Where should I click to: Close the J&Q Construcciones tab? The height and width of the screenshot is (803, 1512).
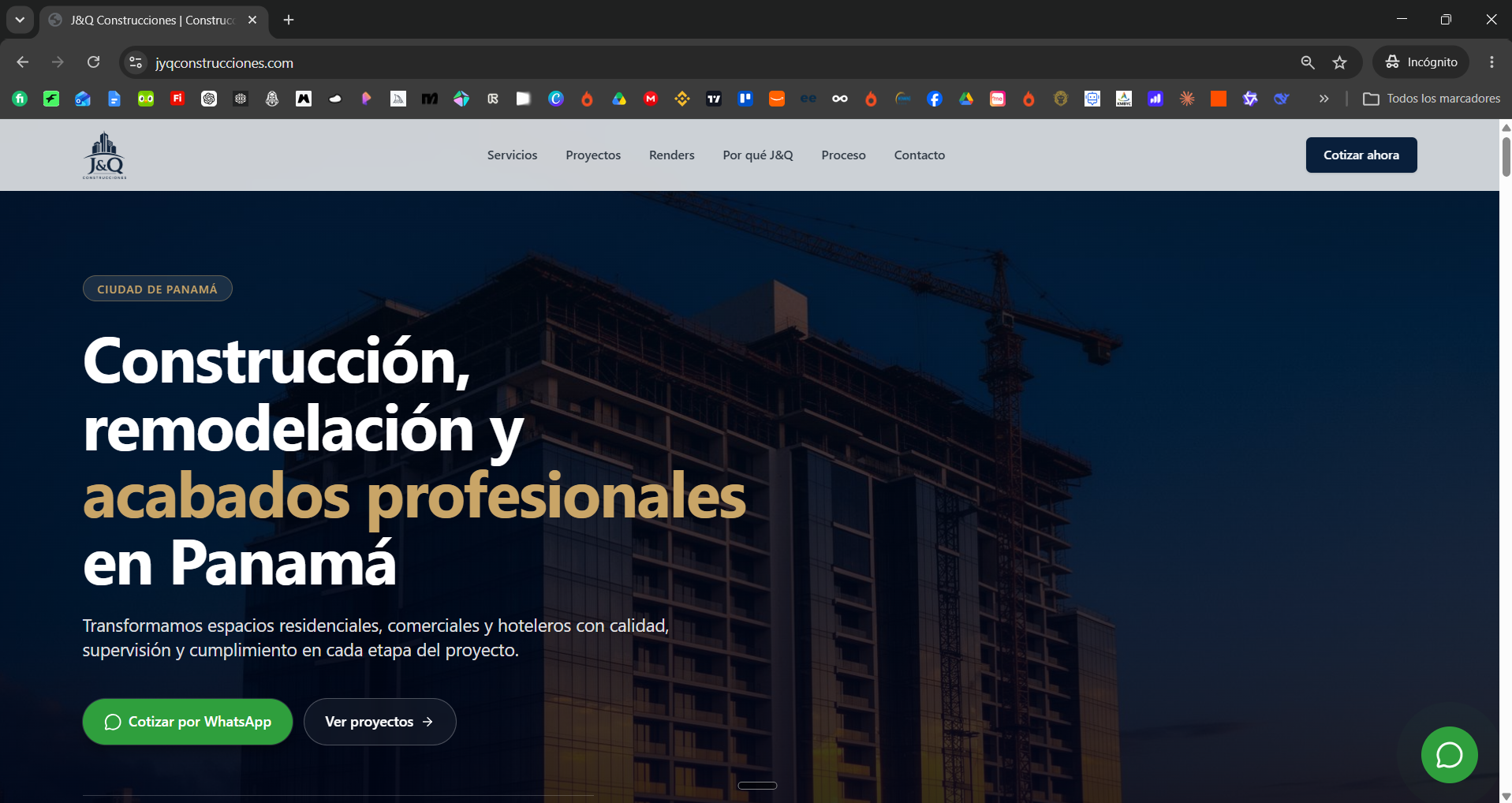252,21
